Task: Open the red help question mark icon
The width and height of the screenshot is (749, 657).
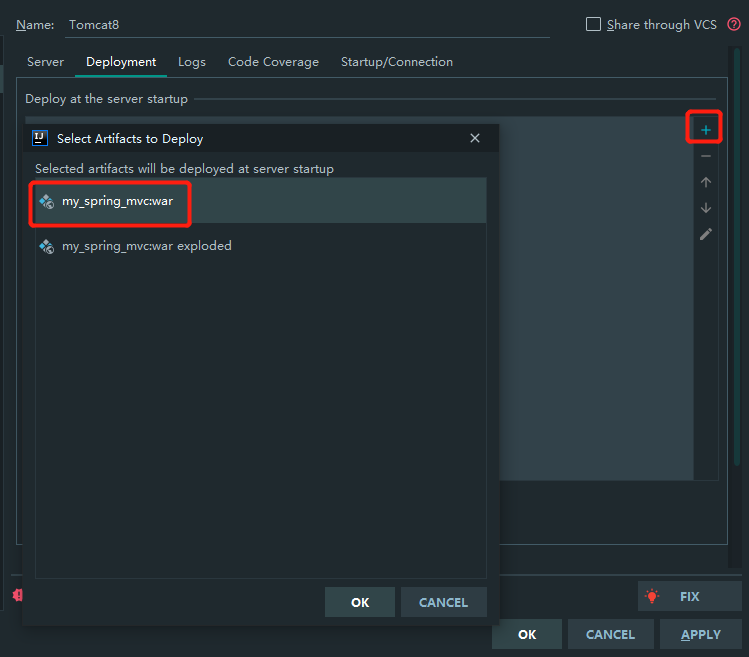Action: (734, 24)
